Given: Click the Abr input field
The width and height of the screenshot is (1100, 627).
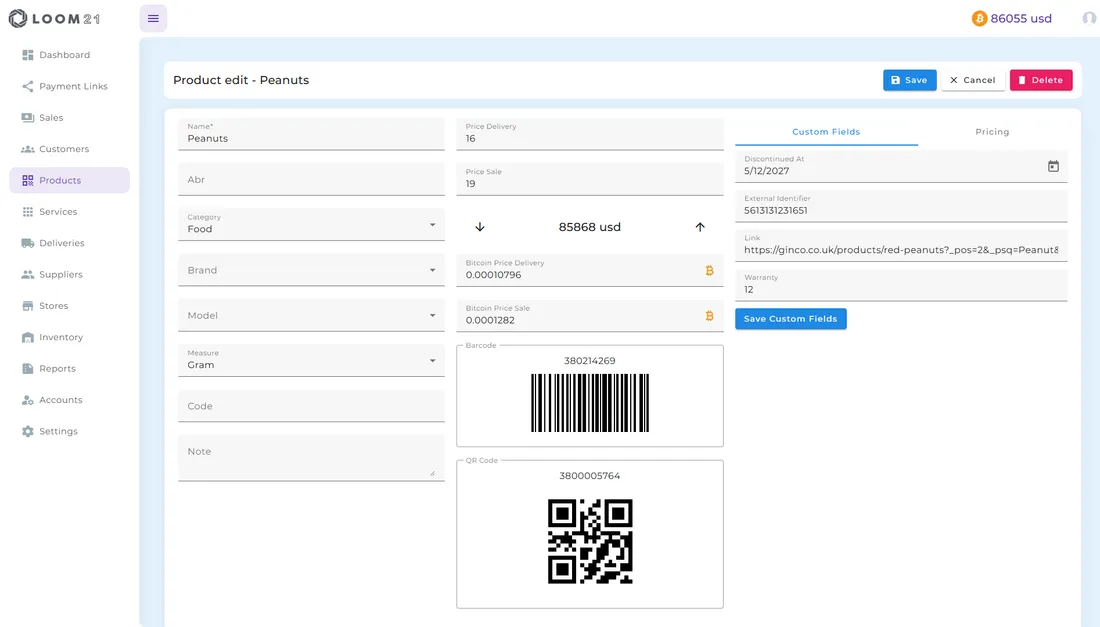Looking at the screenshot, I should (311, 180).
